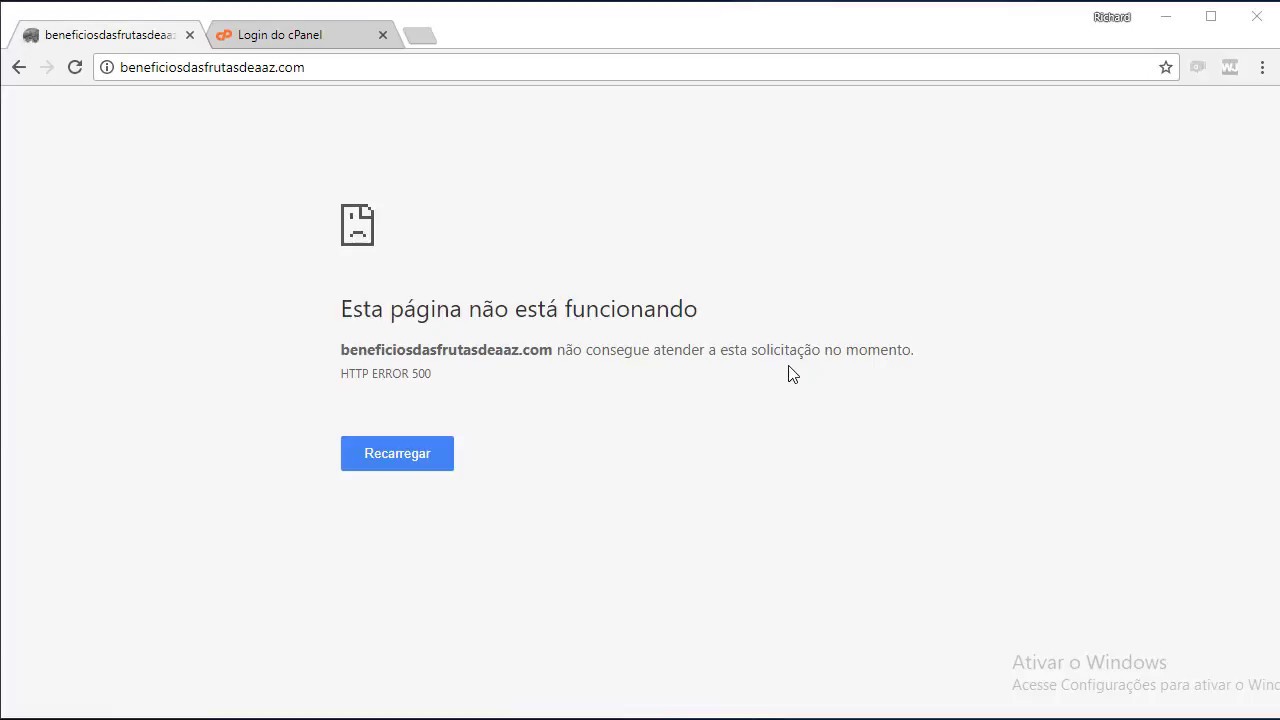Click favicon of the first tab

click(x=31, y=35)
